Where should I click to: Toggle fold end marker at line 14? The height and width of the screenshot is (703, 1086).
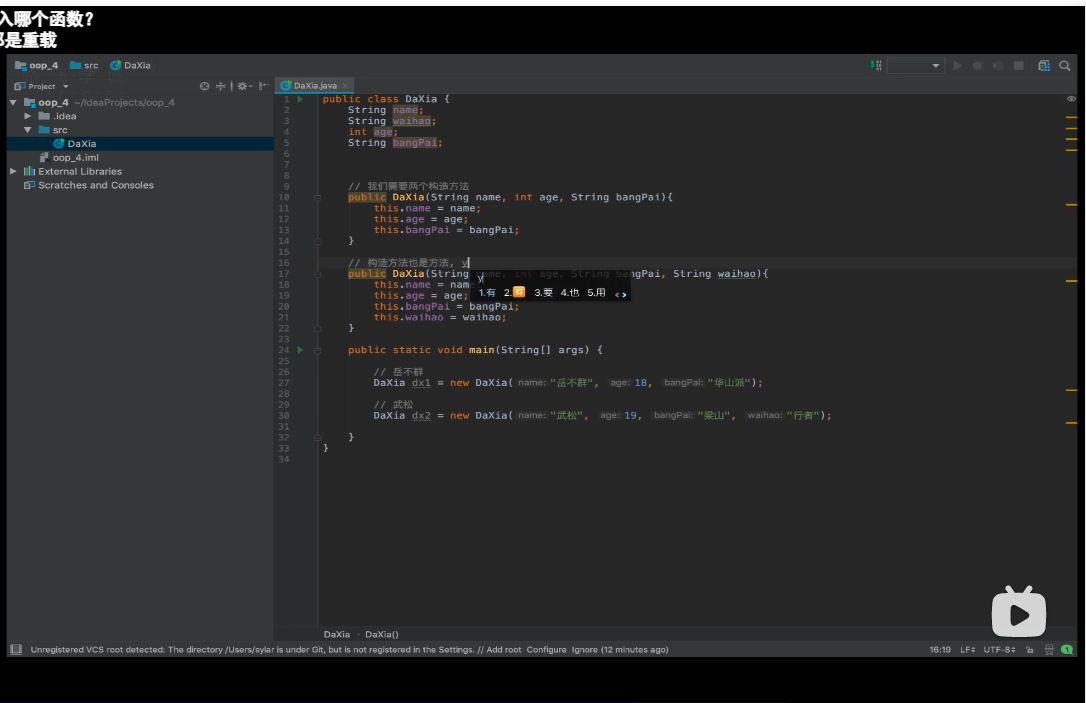[318, 241]
